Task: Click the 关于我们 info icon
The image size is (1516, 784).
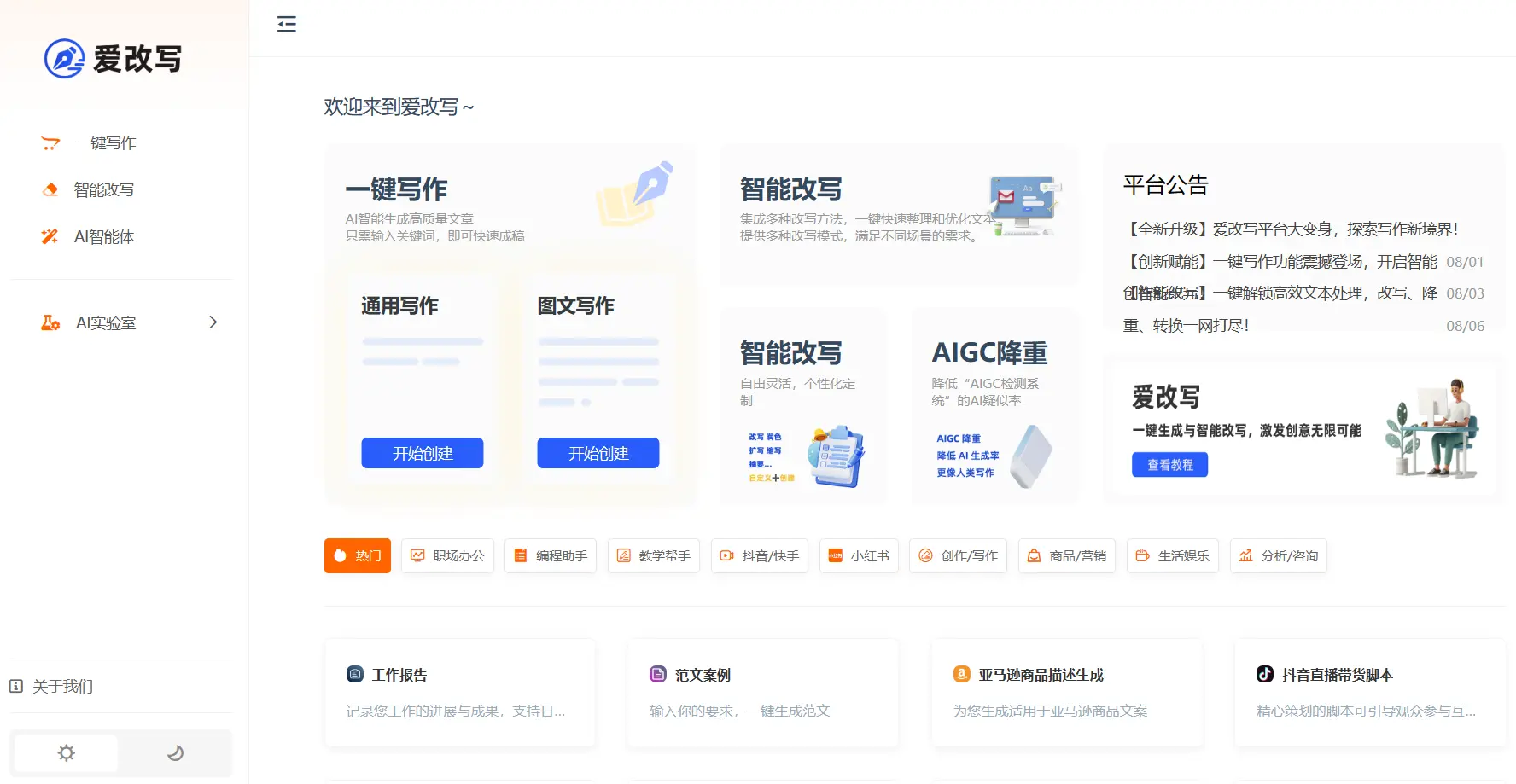Action: (x=16, y=686)
